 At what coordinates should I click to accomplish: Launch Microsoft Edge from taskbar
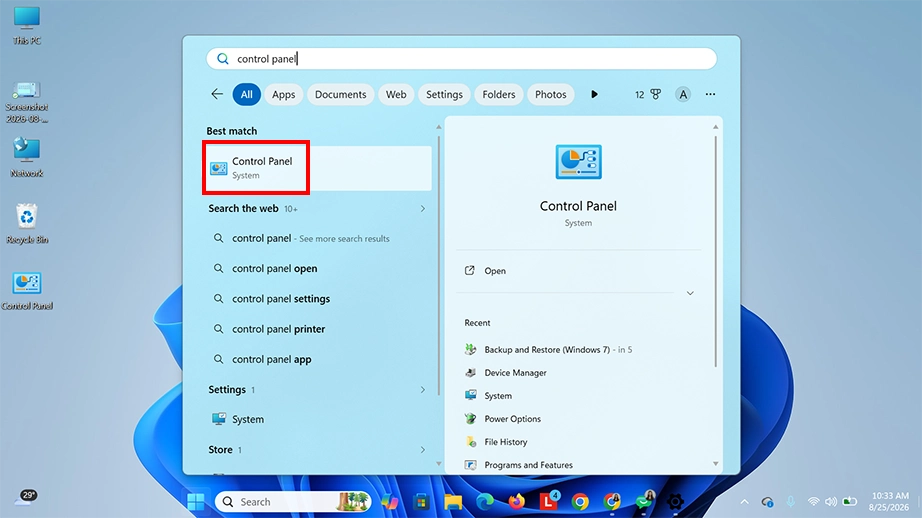(485, 502)
